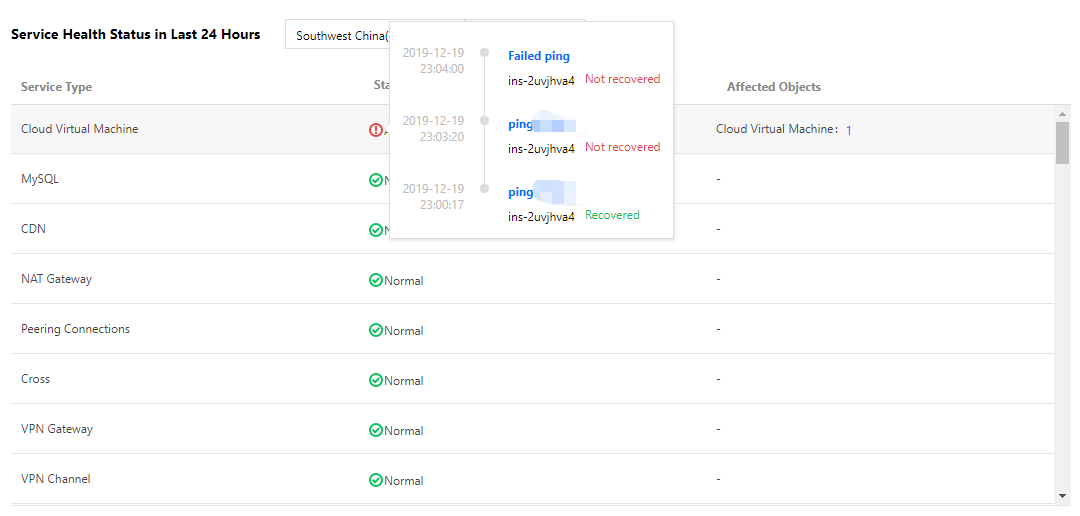The image size is (1080, 516).
Task: Click the red abnormal status icon for Cloud Virtual Machine
Action: (x=376, y=130)
